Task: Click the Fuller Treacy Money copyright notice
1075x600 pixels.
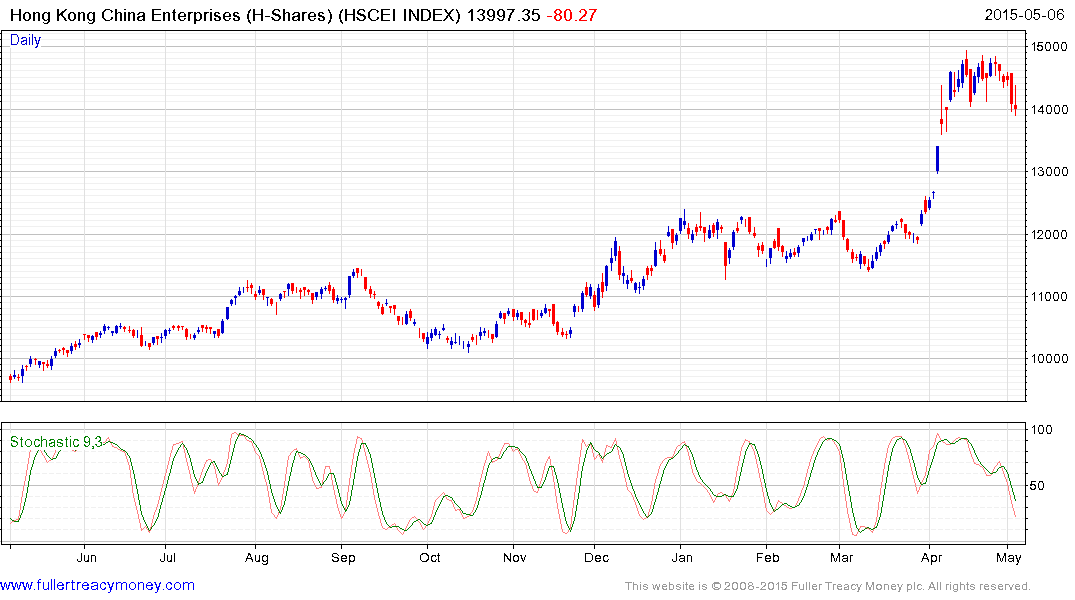Action: (x=827, y=586)
